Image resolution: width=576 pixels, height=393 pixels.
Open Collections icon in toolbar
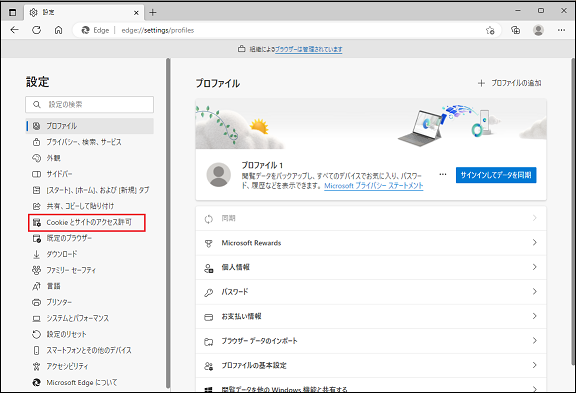coord(516,30)
